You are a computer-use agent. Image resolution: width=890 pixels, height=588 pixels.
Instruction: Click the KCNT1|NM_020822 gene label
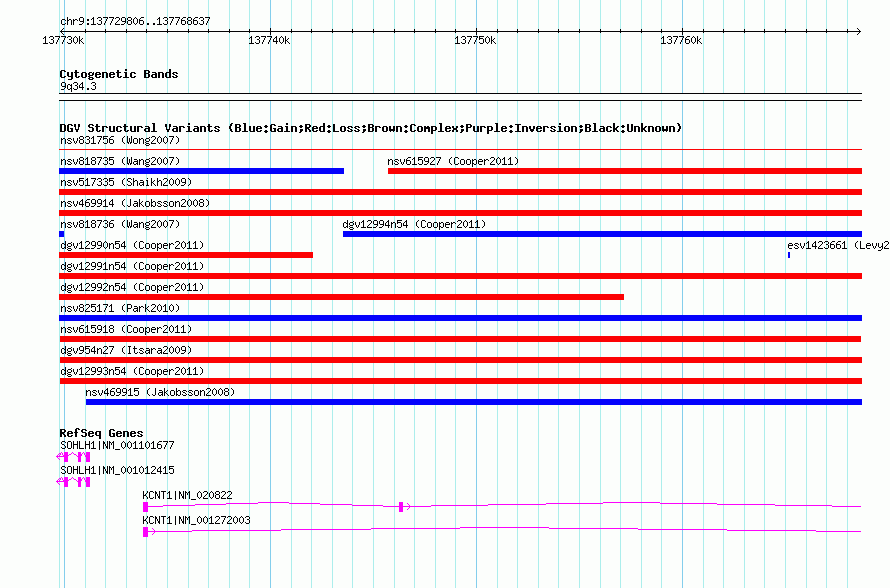coord(187,495)
